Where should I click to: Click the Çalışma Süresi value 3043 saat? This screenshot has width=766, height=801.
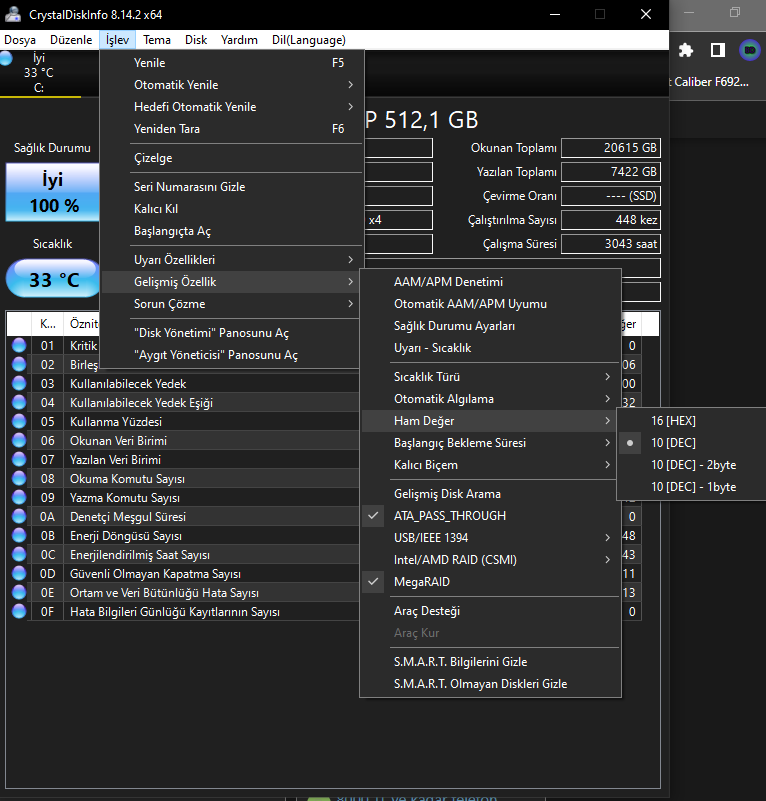(611, 244)
